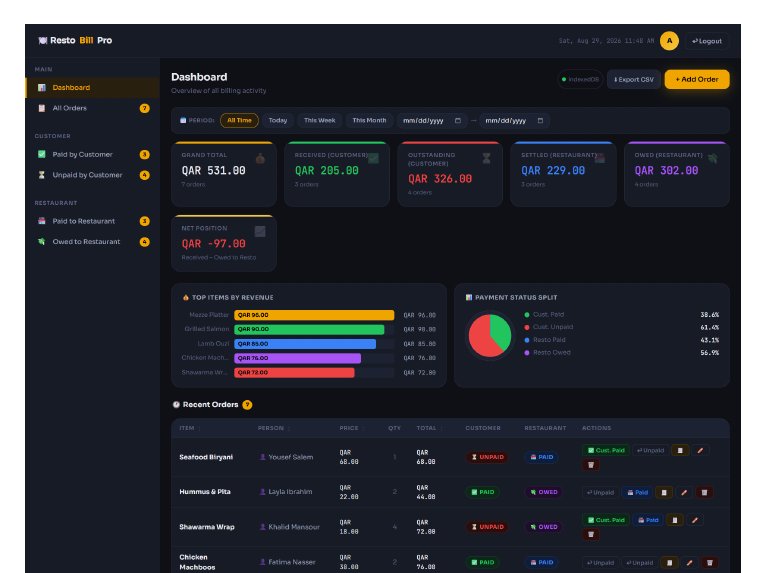This screenshot has height=573, width=765.
Task: Click the Owed (Restaurant) card icon
Action: click(x=713, y=158)
